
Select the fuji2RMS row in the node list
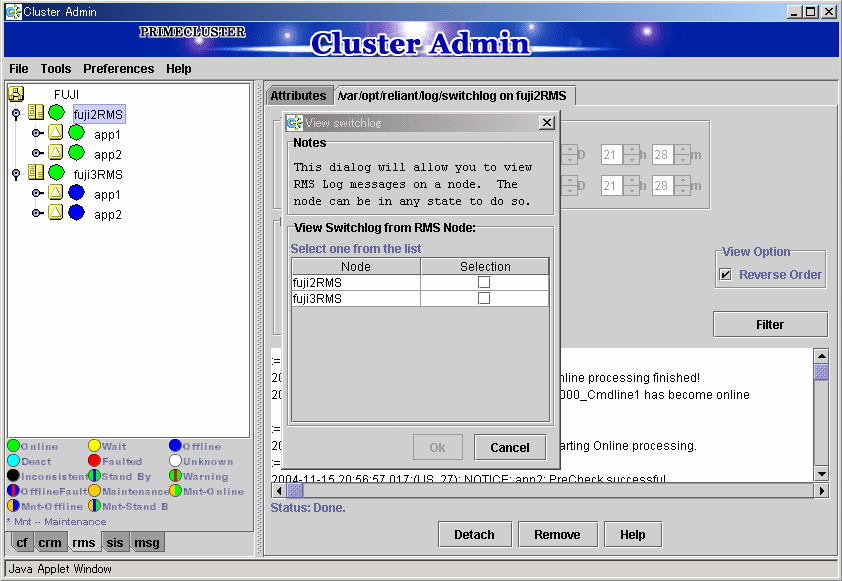[x=420, y=282]
